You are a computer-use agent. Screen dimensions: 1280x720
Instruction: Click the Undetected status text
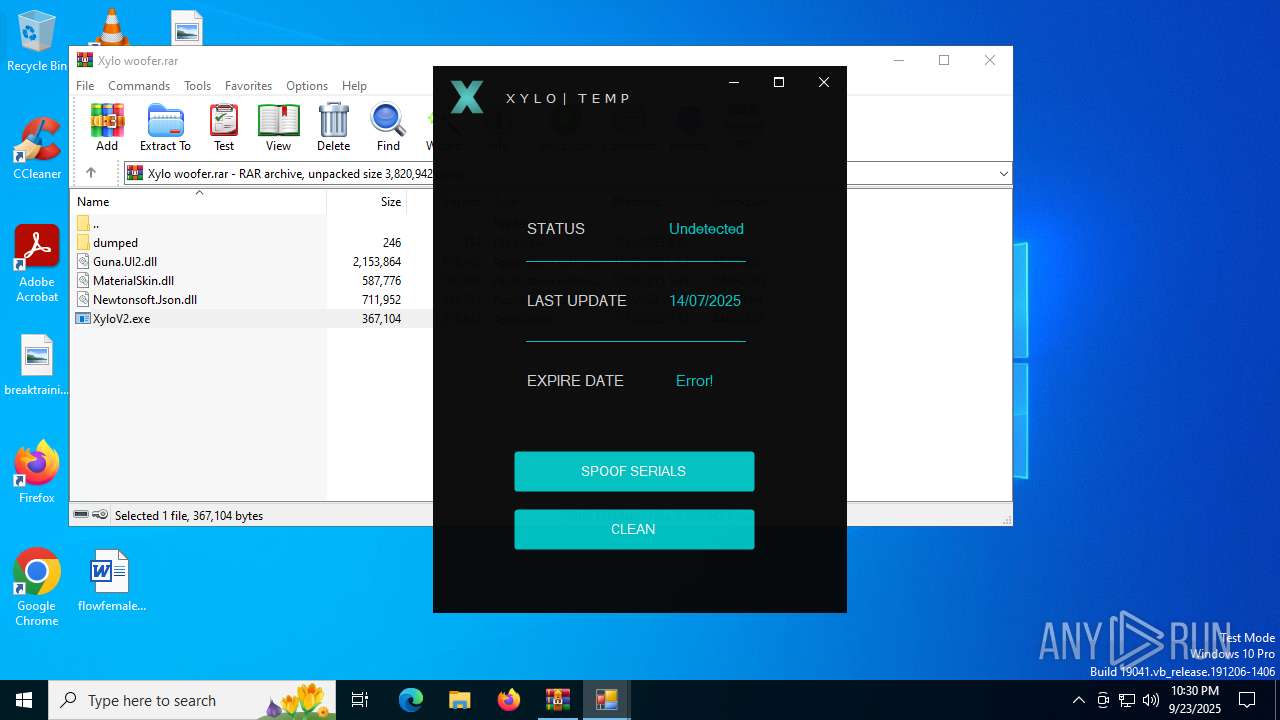tap(706, 229)
